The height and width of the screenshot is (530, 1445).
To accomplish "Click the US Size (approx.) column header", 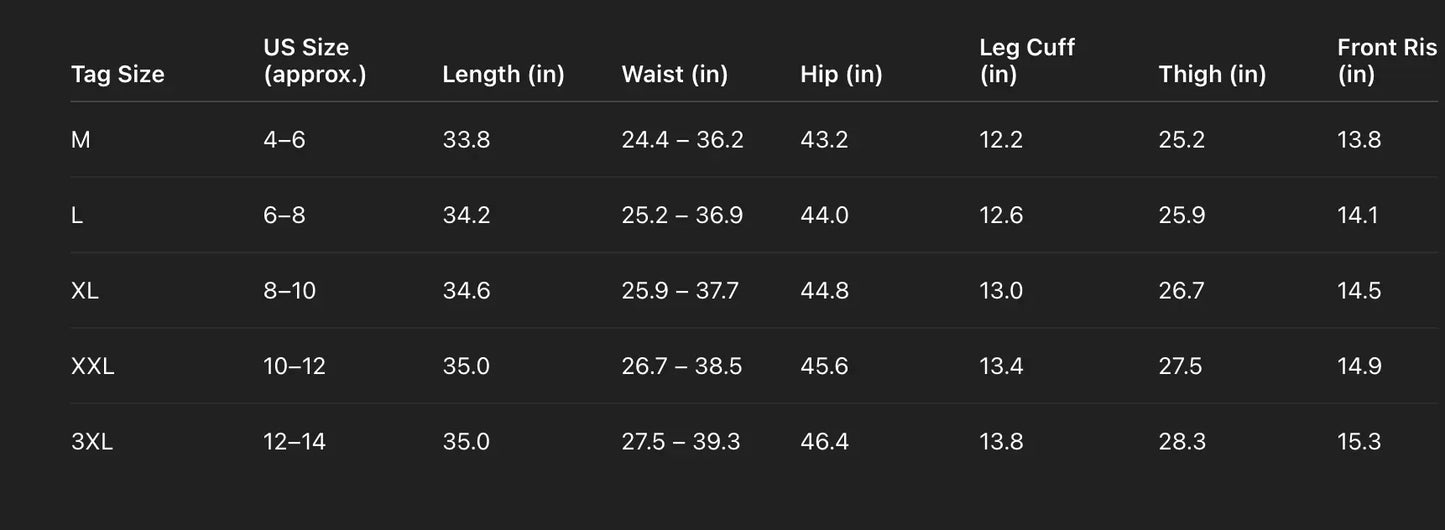I will 314,61.
